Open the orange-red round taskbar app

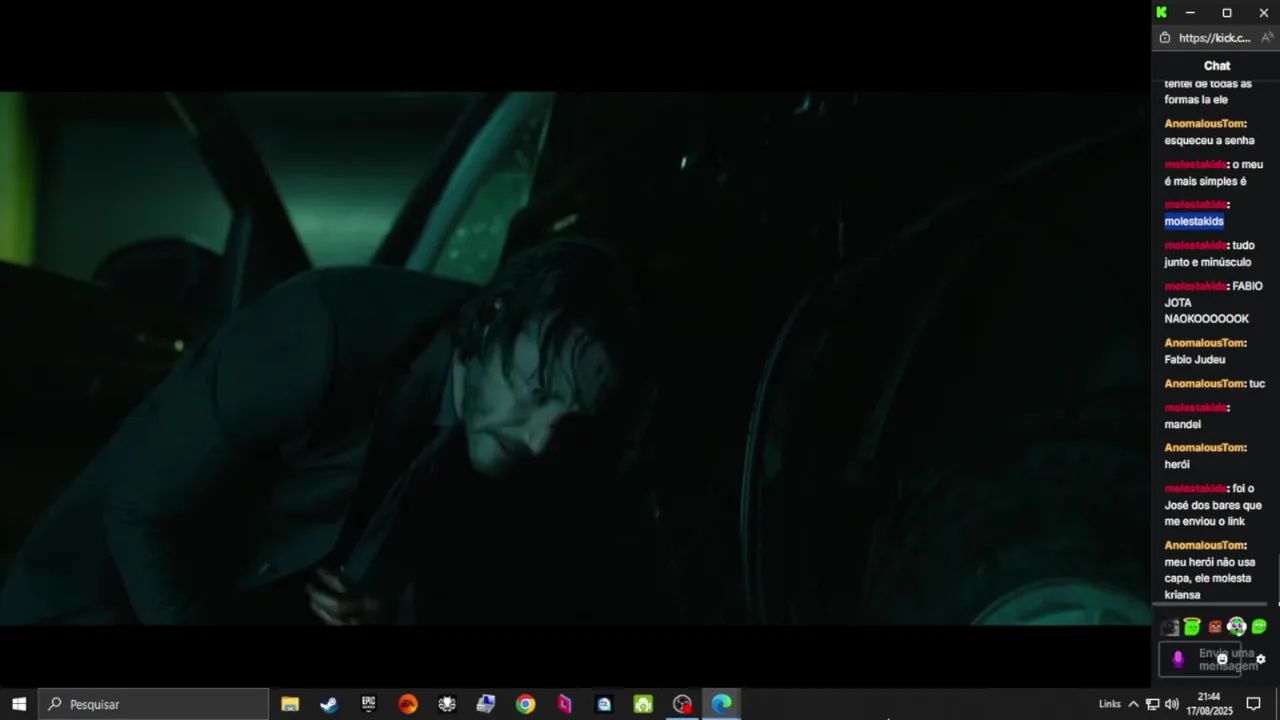408,704
